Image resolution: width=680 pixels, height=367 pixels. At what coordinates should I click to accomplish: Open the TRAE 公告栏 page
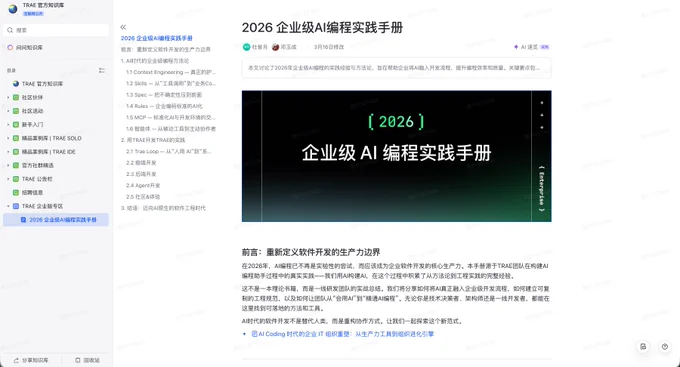[37, 179]
